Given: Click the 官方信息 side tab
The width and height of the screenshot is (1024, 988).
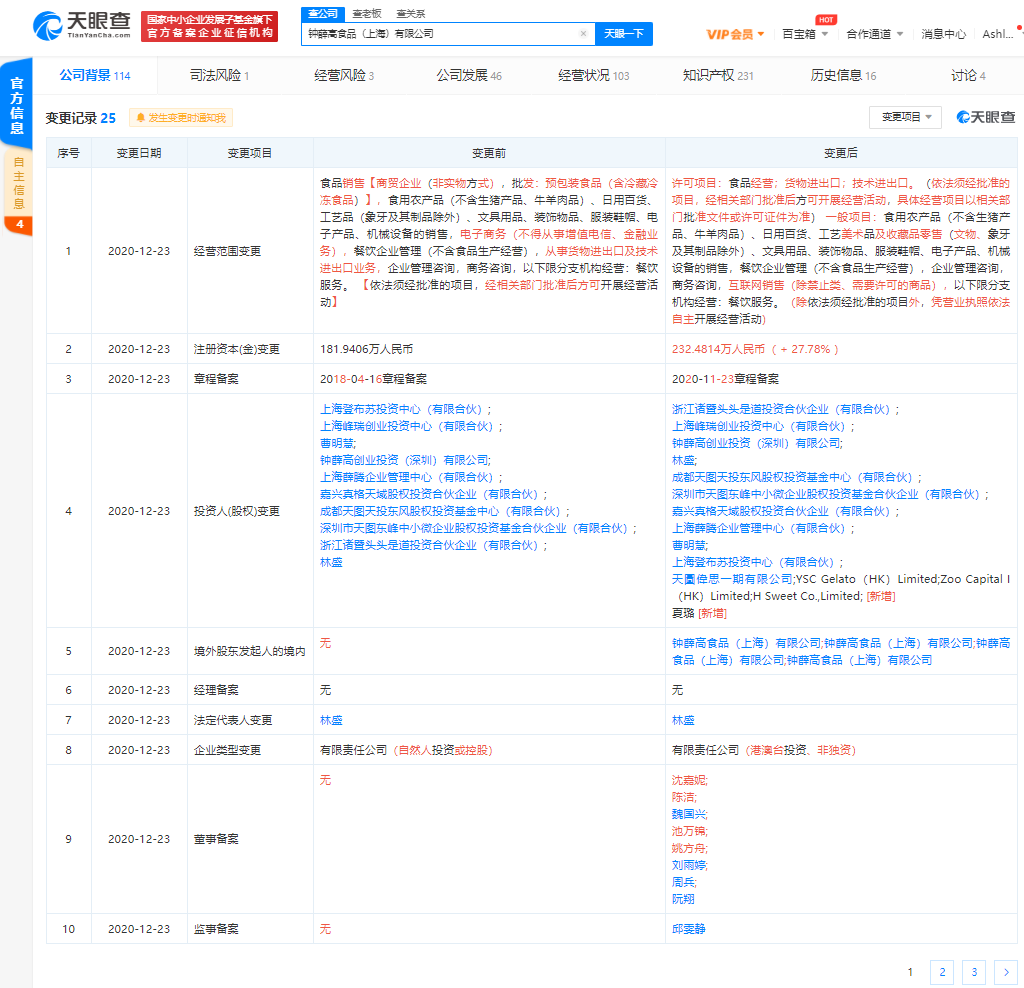Looking at the screenshot, I should click(x=17, y=106).
